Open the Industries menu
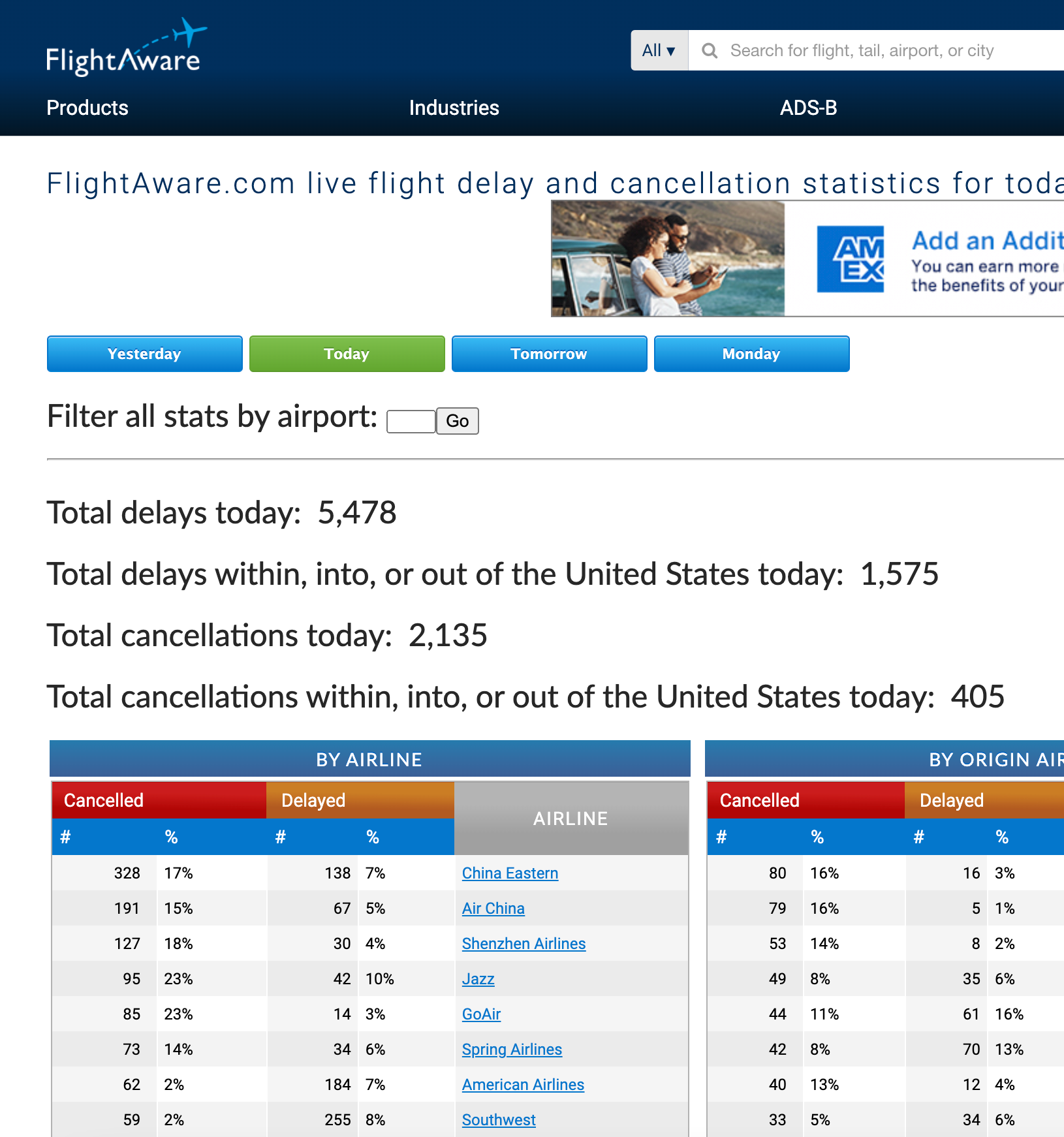The image size is (1064, 1137). 454,108
